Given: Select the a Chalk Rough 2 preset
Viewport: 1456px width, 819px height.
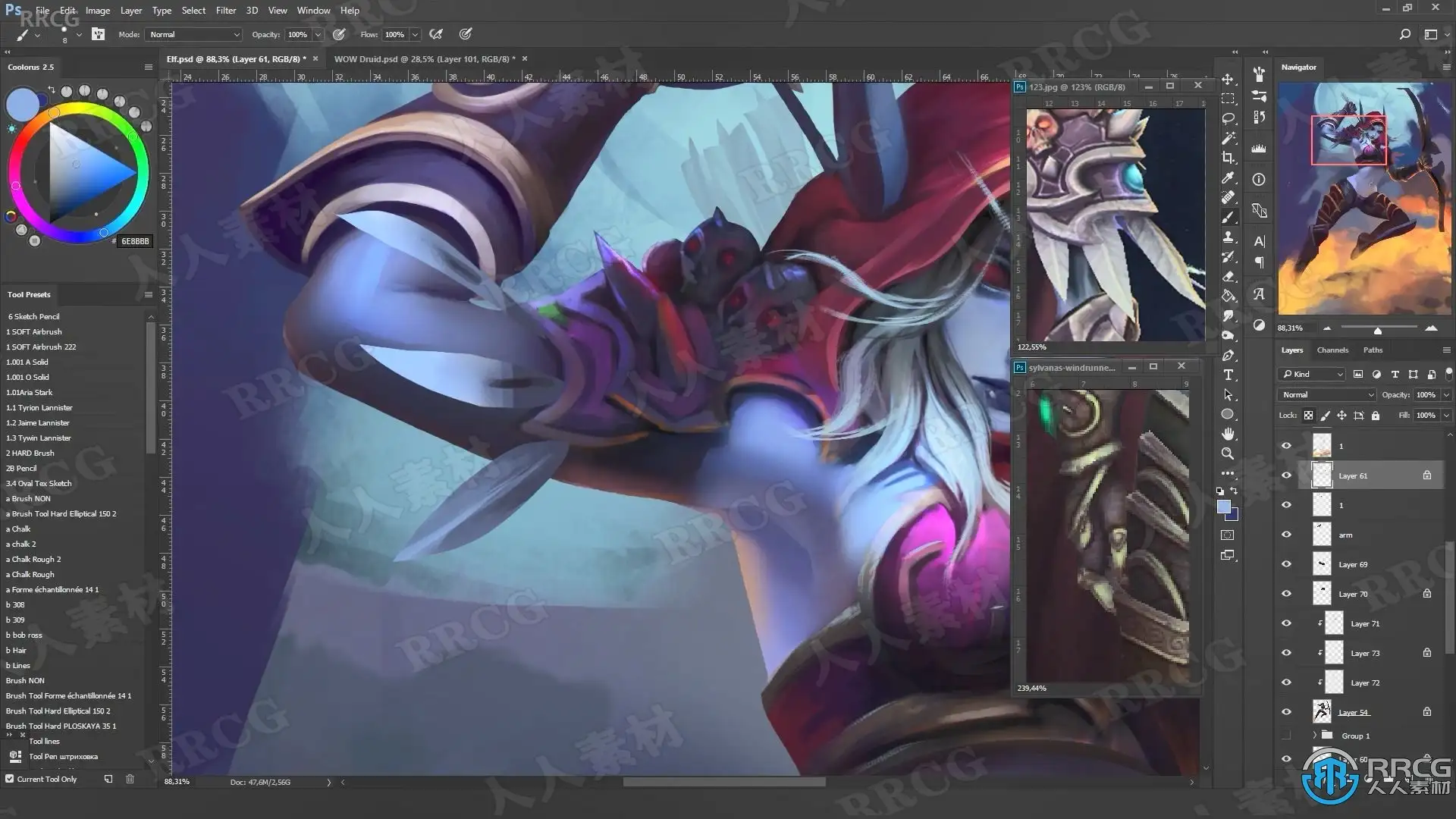Looking at the screenshot, I should 33,559.
